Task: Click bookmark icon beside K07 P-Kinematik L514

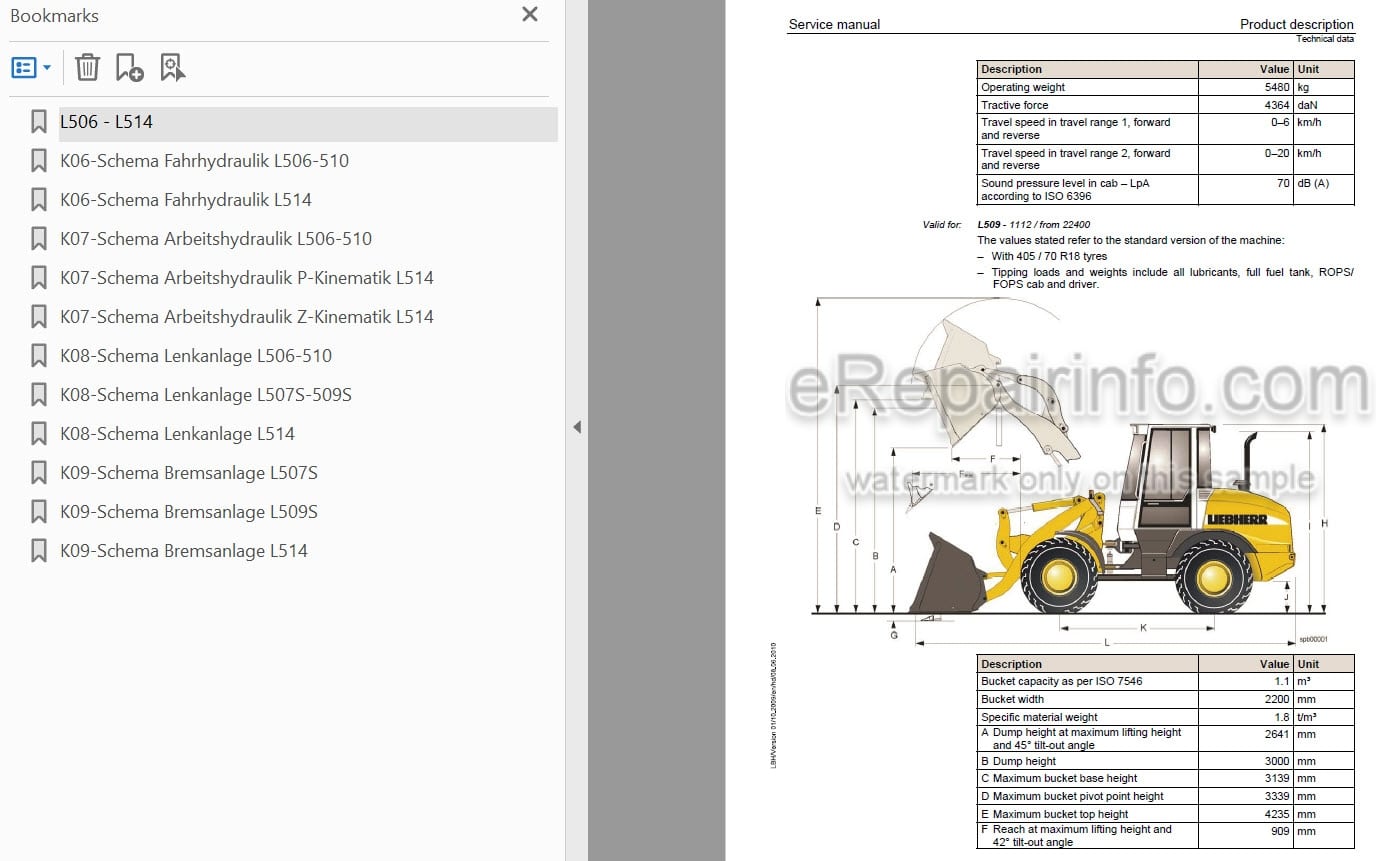Action: (39, 278)
